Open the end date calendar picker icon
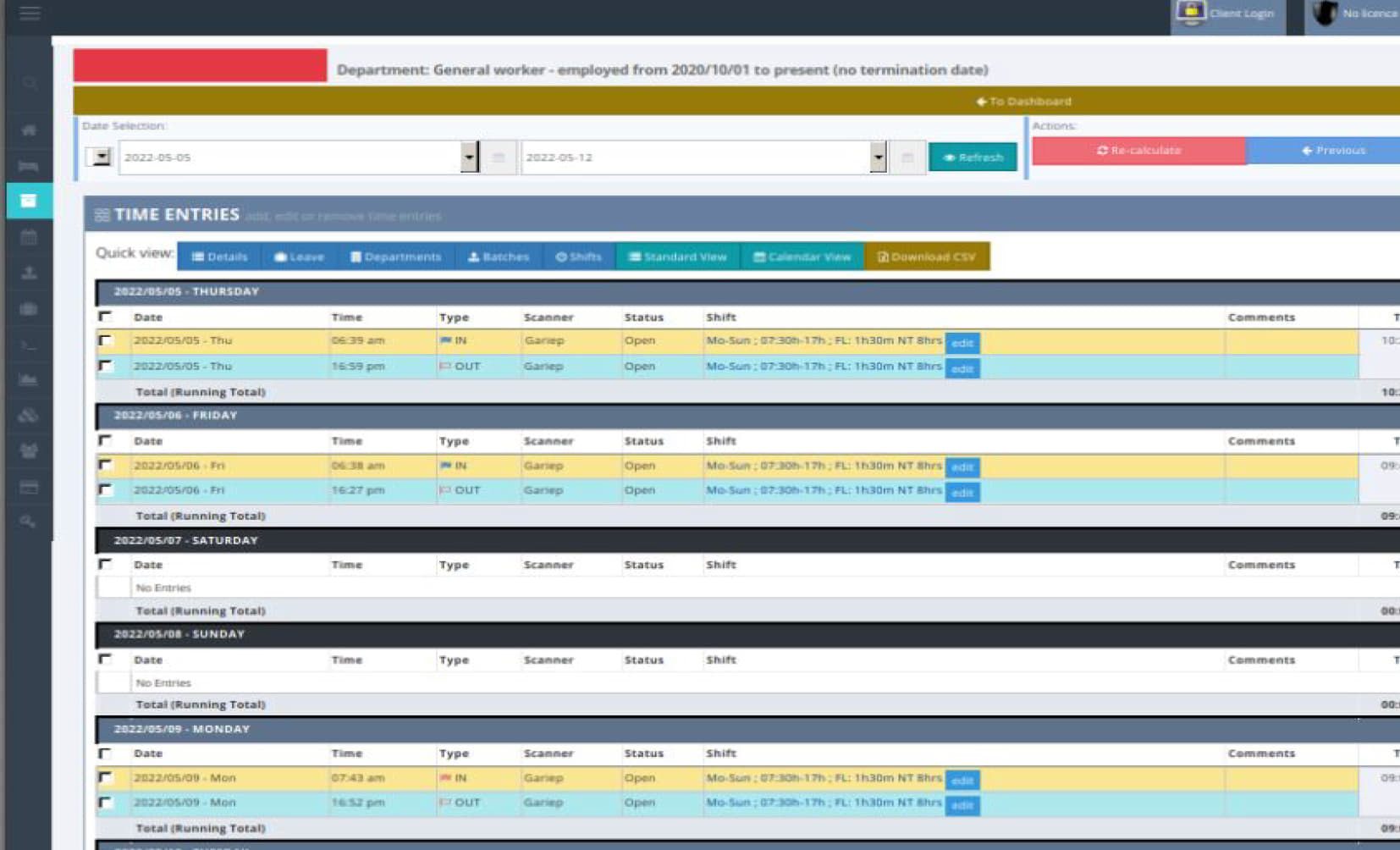 907,157
